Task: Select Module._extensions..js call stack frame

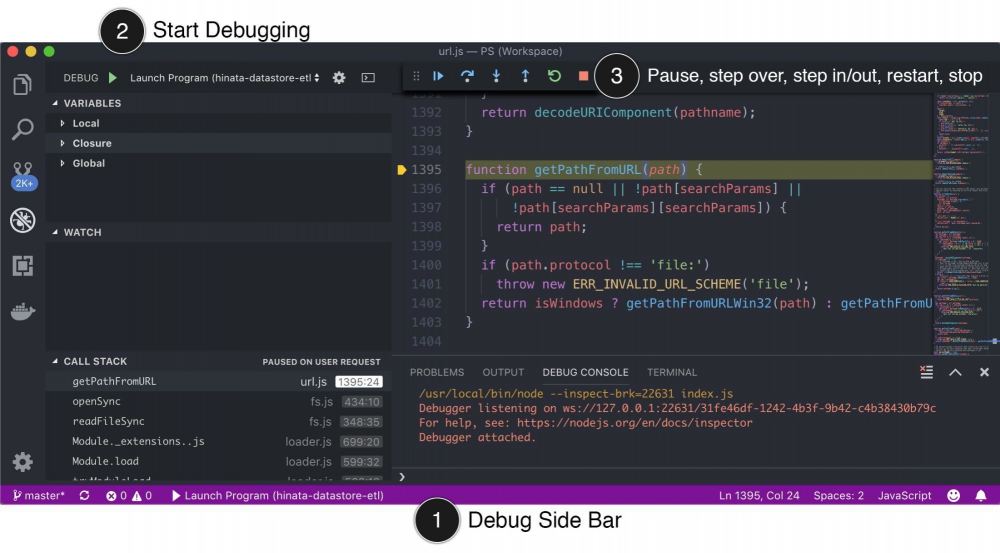Action: point(219,441)
